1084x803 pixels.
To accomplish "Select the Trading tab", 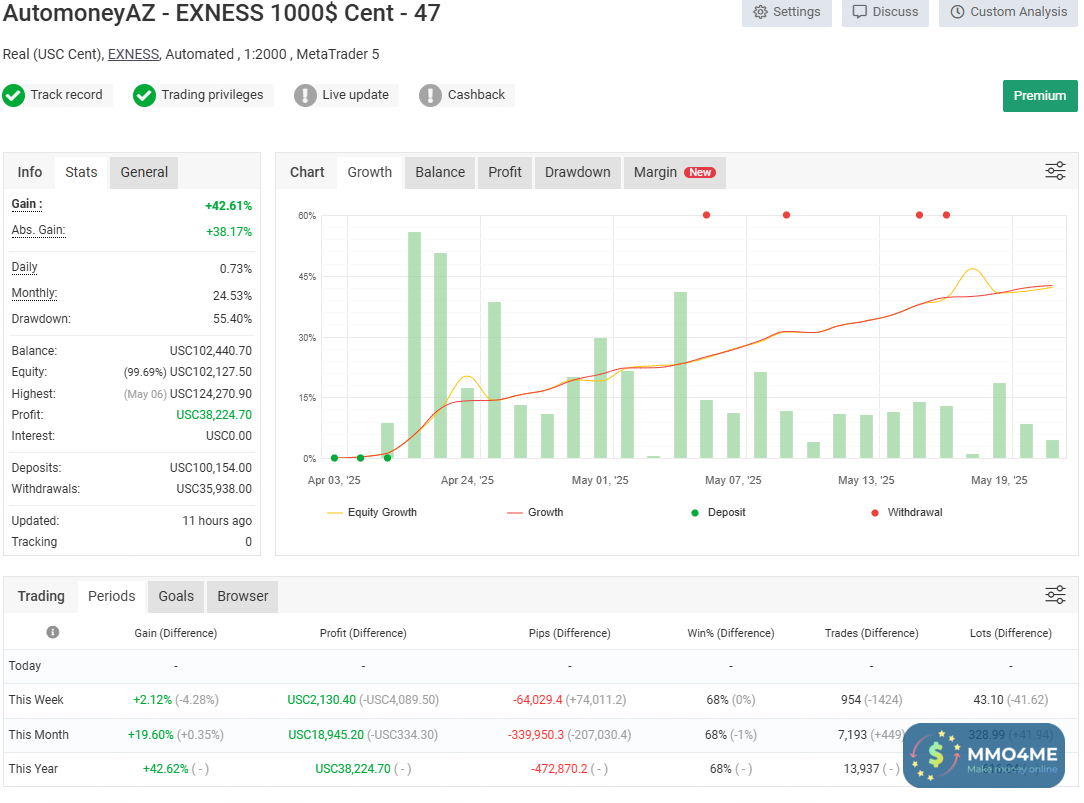I will point(41,596).
